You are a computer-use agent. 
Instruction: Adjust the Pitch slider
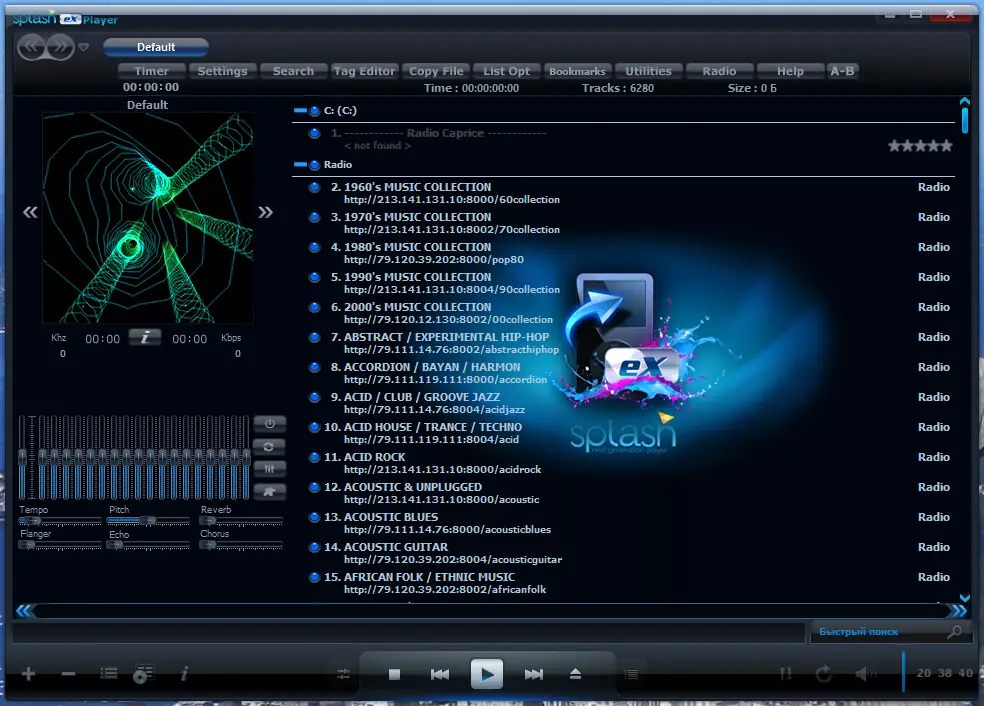click(x=148, y=521)
